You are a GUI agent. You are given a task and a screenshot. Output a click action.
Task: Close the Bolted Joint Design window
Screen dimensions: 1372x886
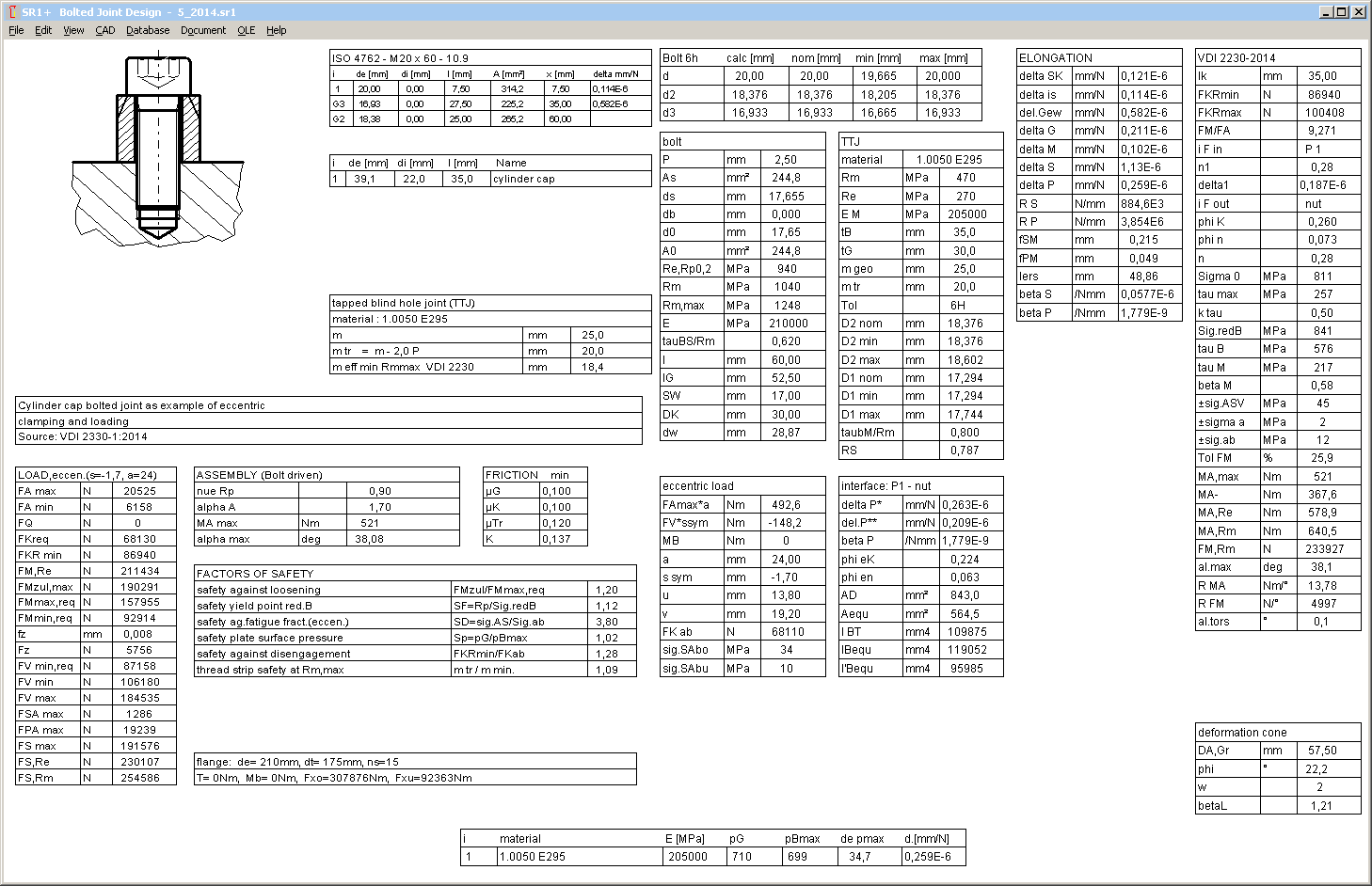tap(1359, 12)
